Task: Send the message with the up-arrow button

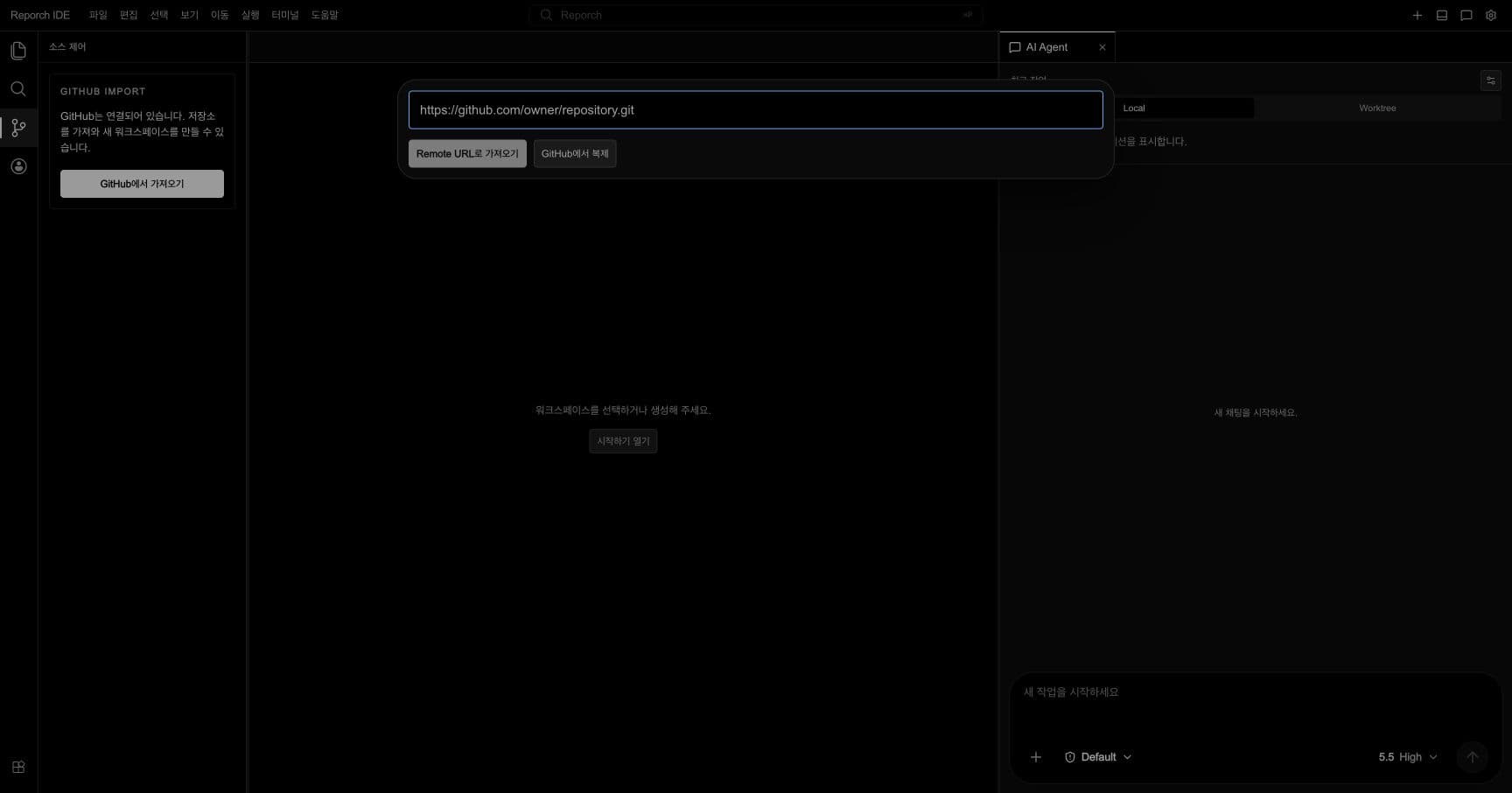Action: [1473, 757]
